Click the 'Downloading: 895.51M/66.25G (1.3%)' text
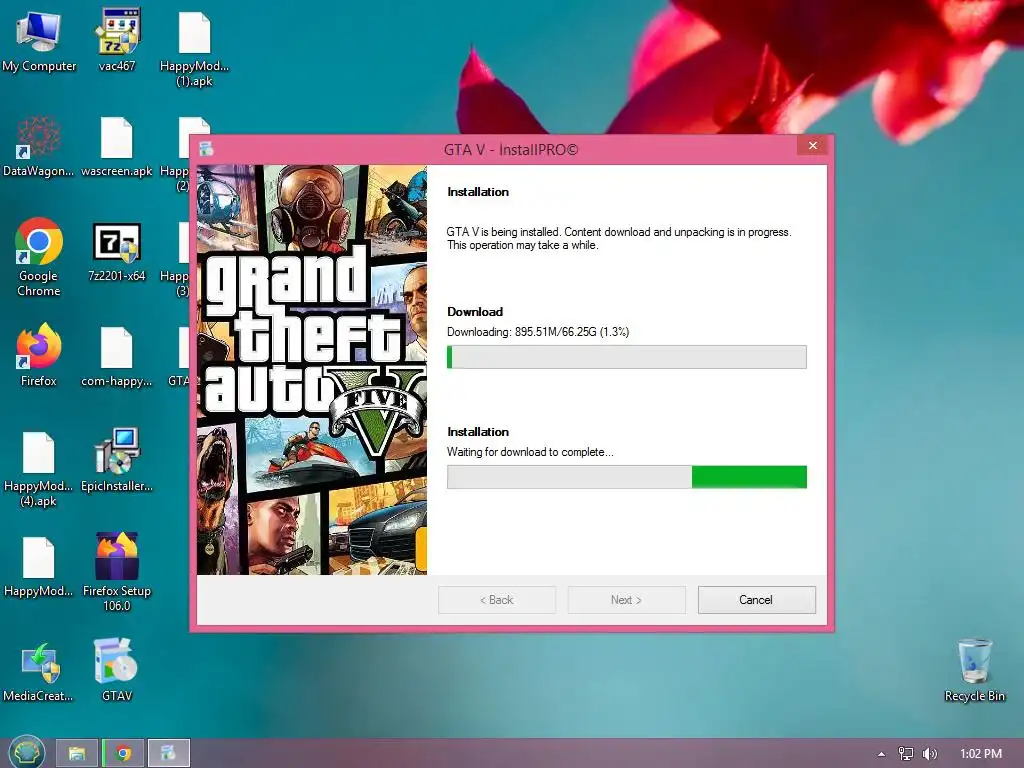Image resolution: width=1024 pixels, height=768 pixels. 537,332
